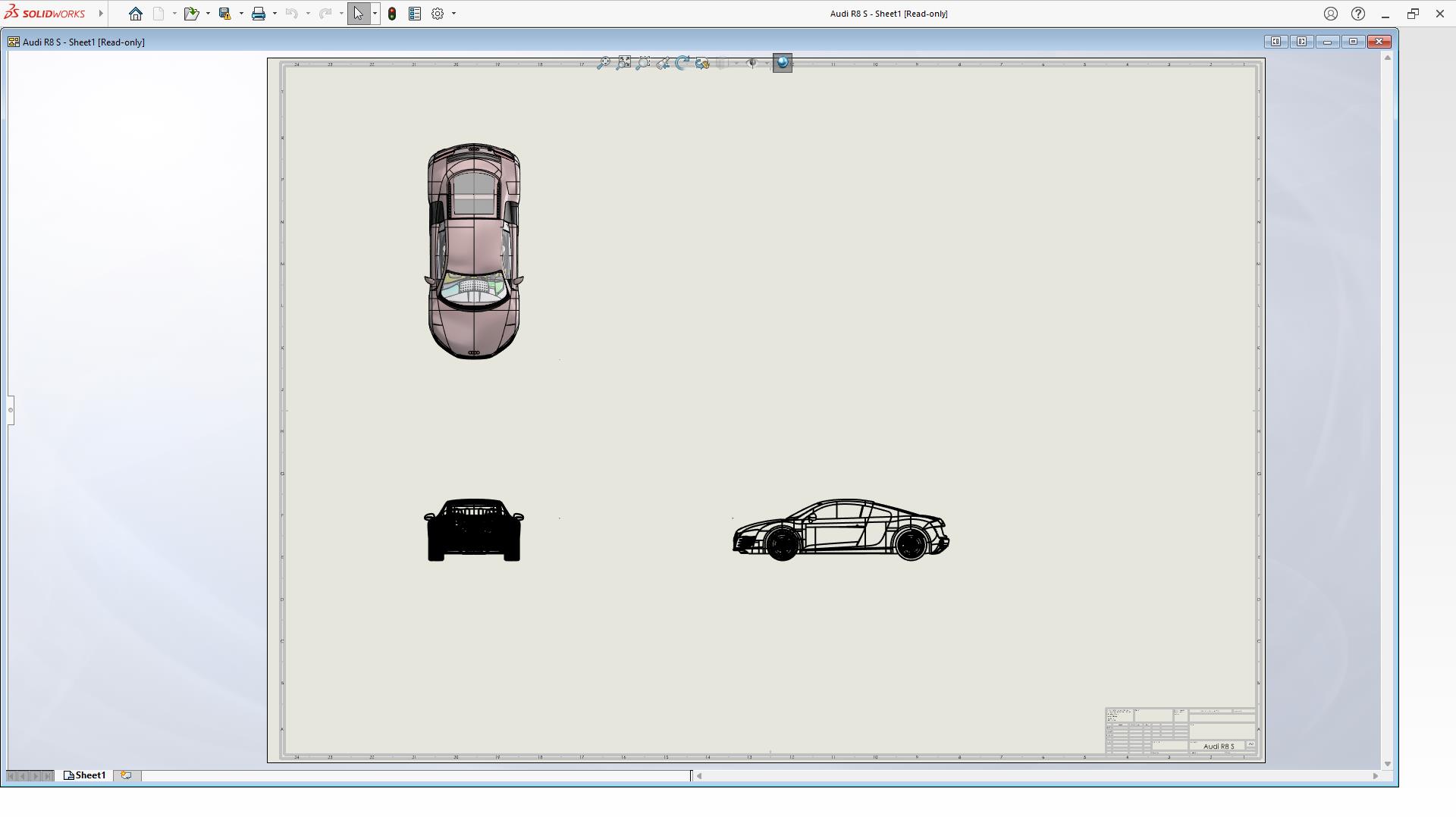Toggle the Select arrow tool
This screenshot has height=817, width=1456.
(358, 14)
